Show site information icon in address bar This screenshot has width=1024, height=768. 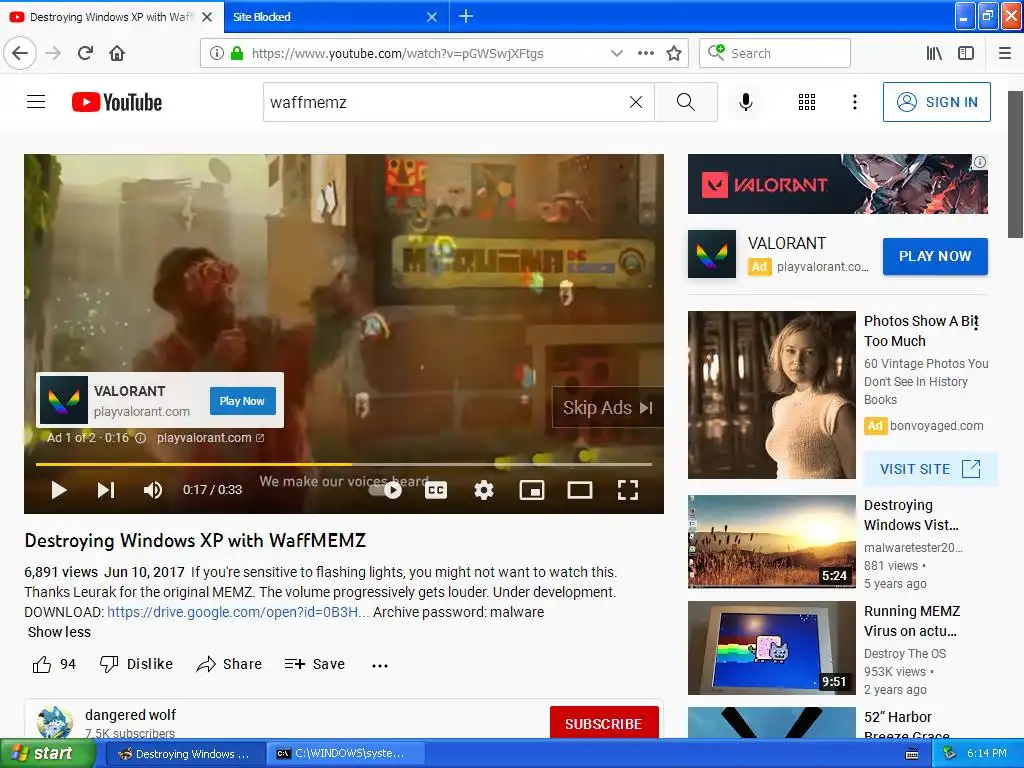(216, 53)
